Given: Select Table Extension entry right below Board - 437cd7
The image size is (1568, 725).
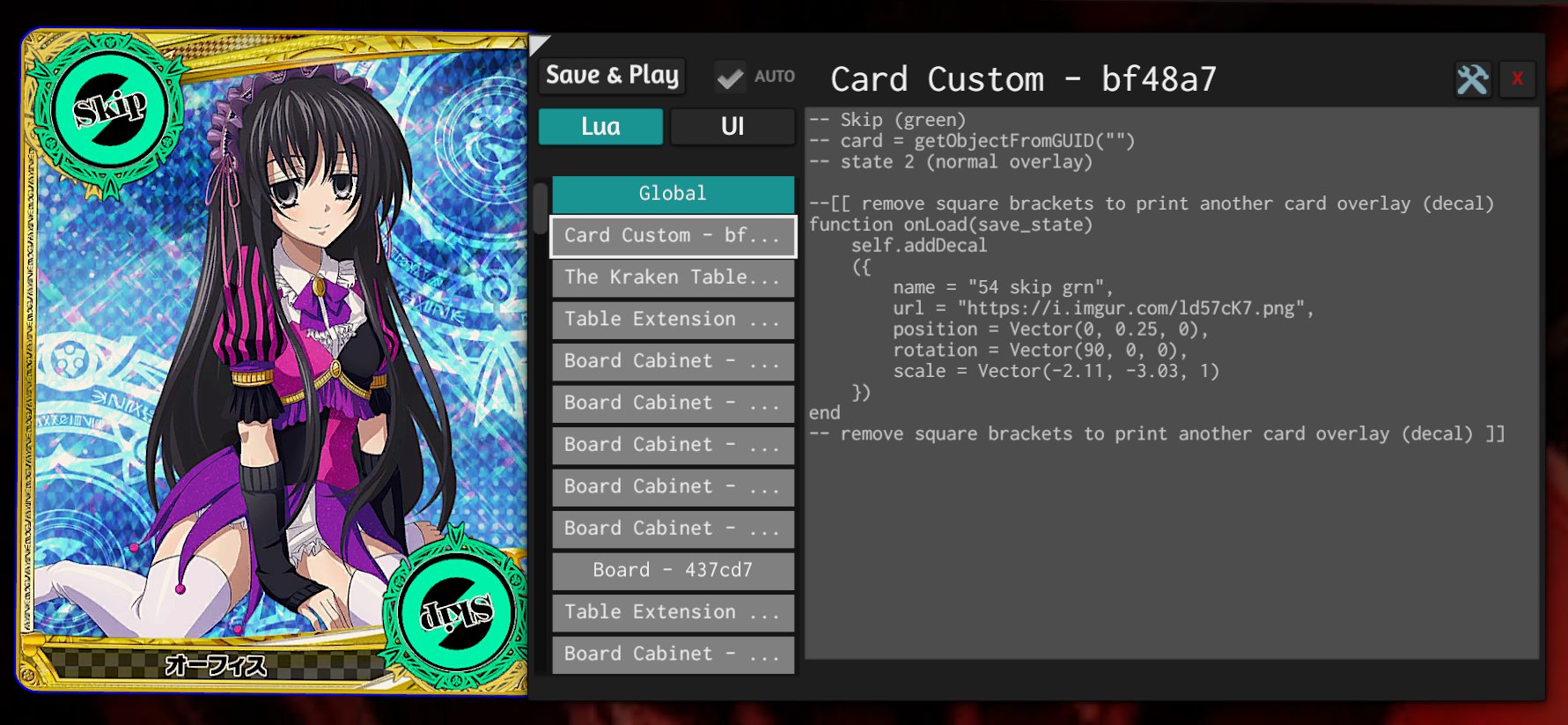Looking at the screenshot, I should 673,611.
